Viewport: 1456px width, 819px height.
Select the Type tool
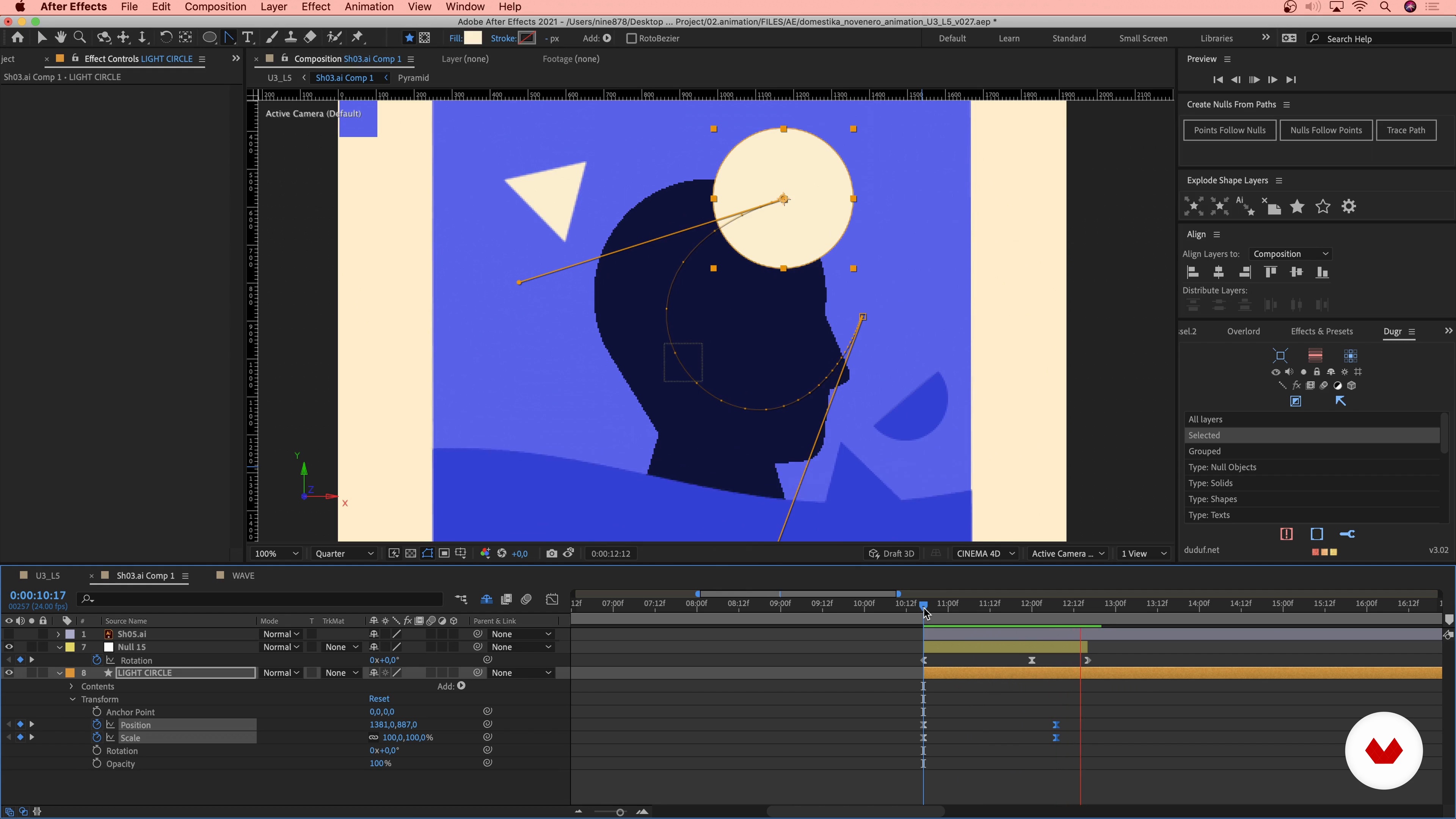click(x=247, y=38)
